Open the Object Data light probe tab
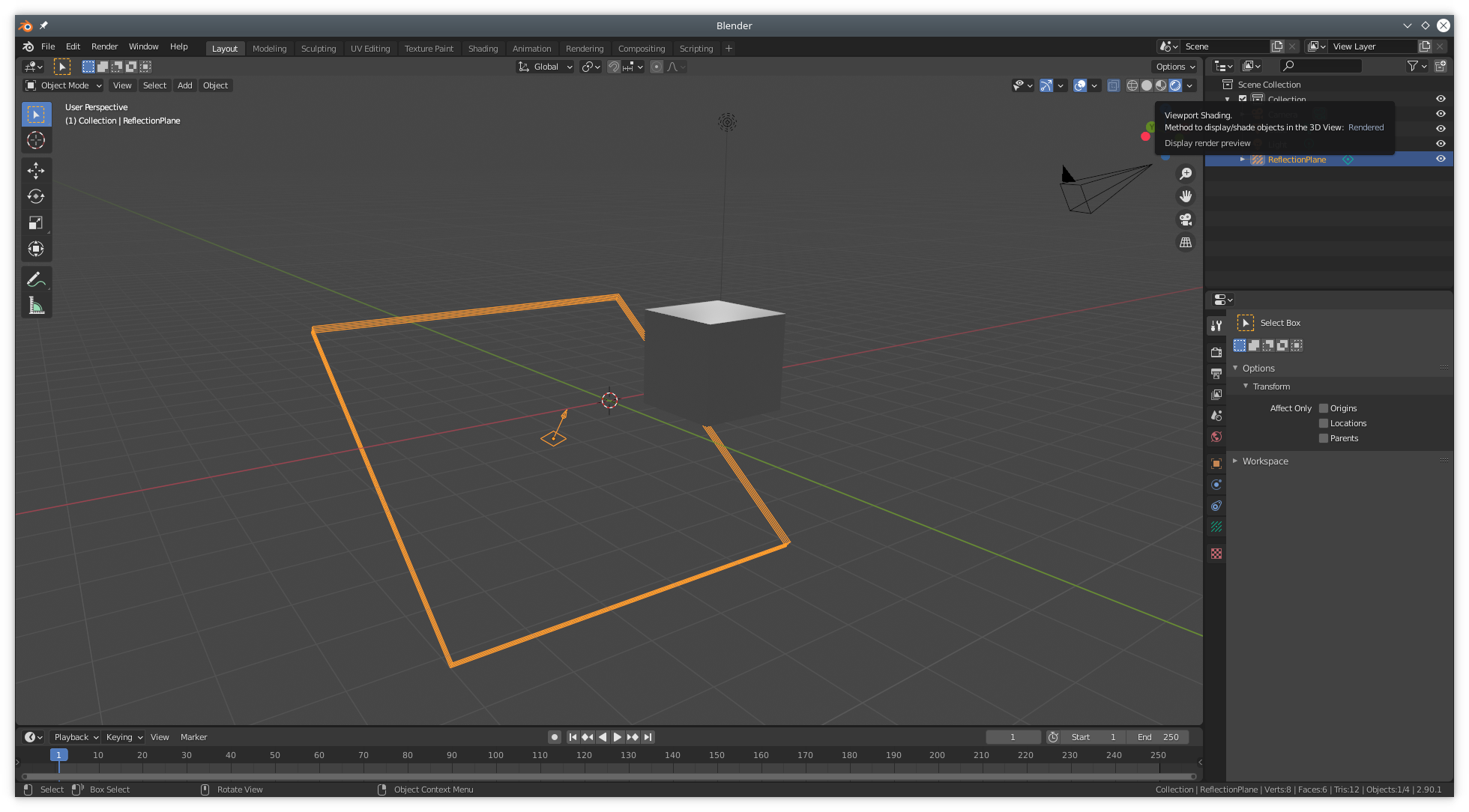Screen dimensions: 1469x812 tap(1216, 527)
